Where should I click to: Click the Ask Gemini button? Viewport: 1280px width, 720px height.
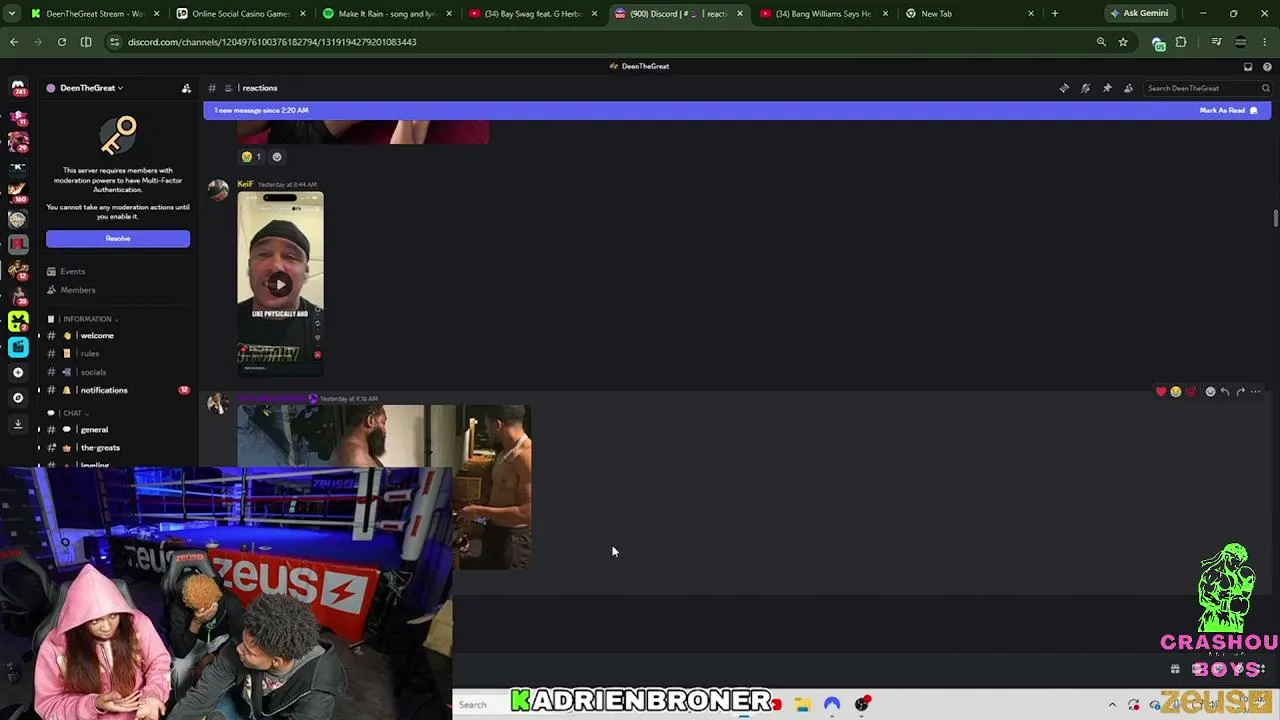(1139, 14)
